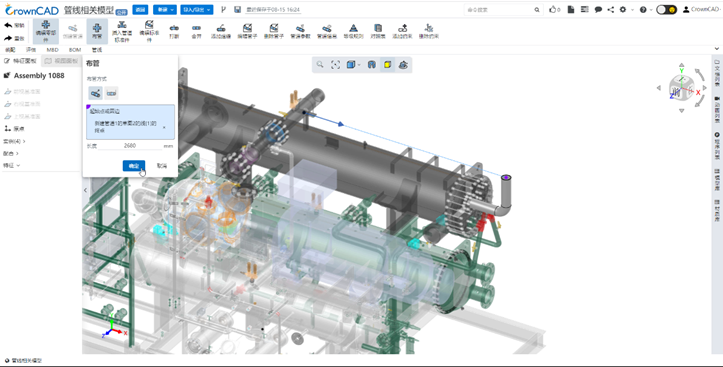Click the blue 确定 confirm button
723x367 pixels.
(x=134, y=166)
